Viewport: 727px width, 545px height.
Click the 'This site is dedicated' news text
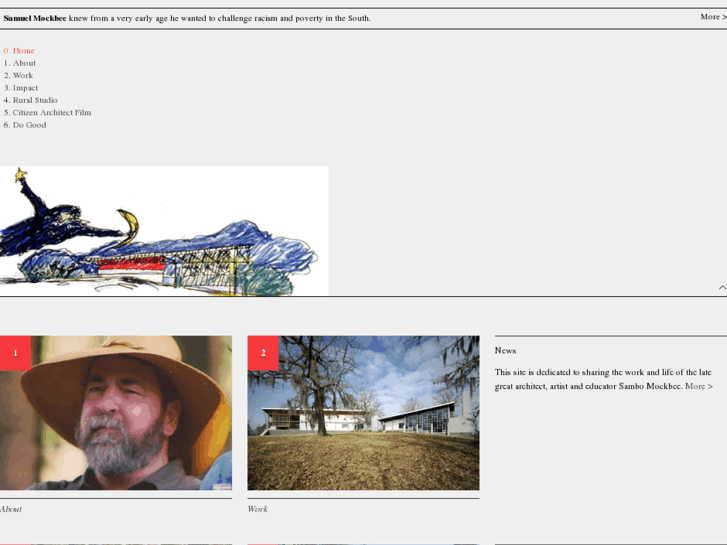tap(603, 379)
